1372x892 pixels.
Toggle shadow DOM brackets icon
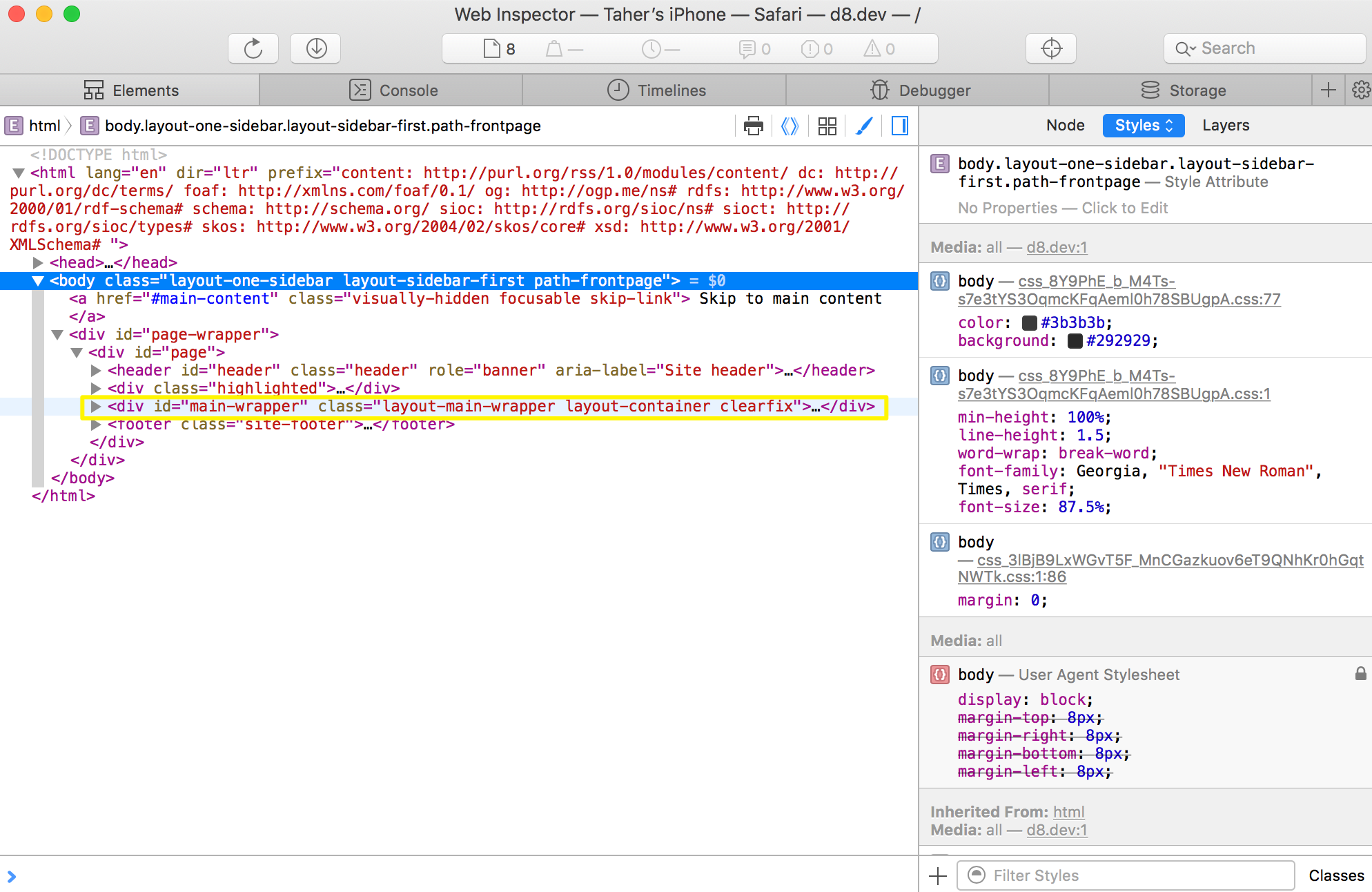(x=790, y=126)
